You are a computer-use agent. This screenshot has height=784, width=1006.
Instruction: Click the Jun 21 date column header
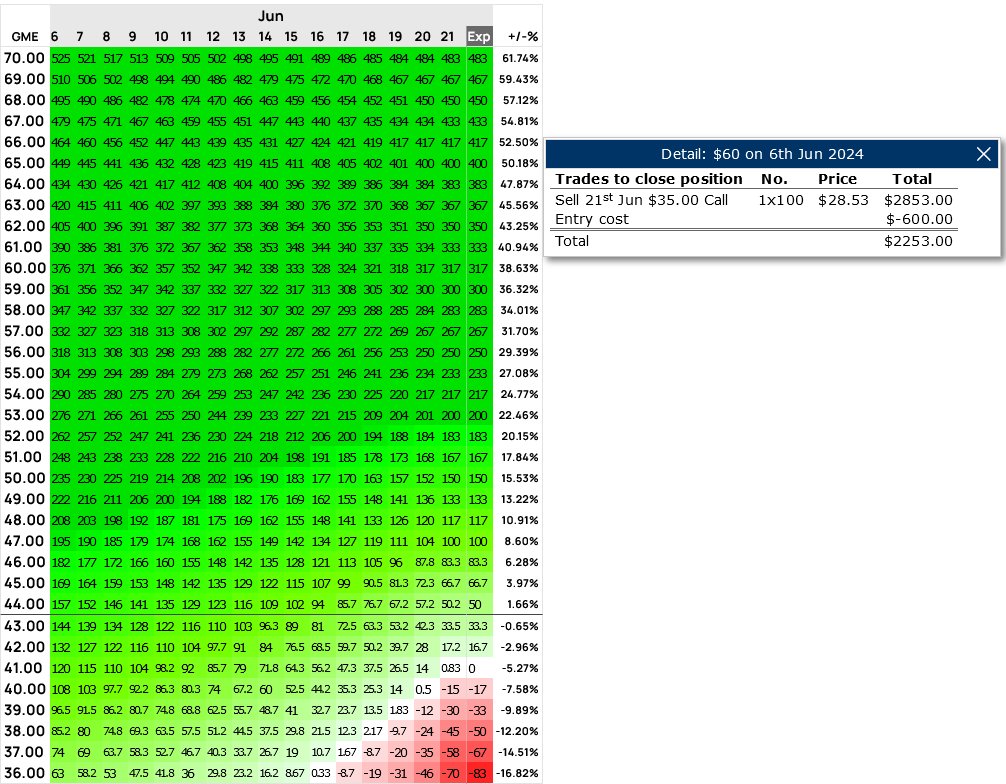447,37
